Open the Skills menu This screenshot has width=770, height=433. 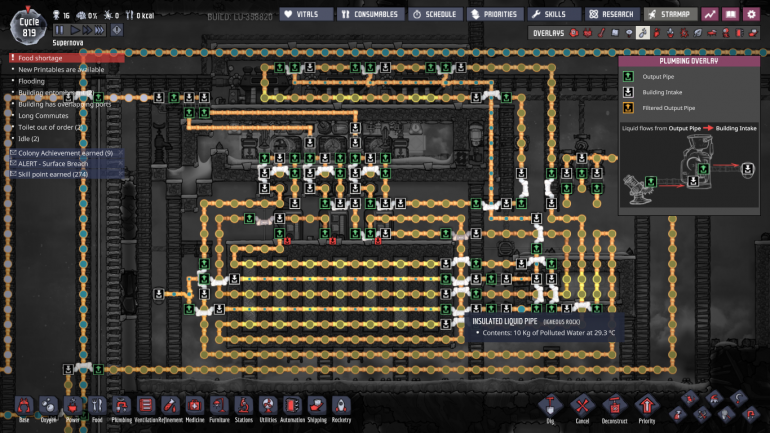(x=554, y=14)
